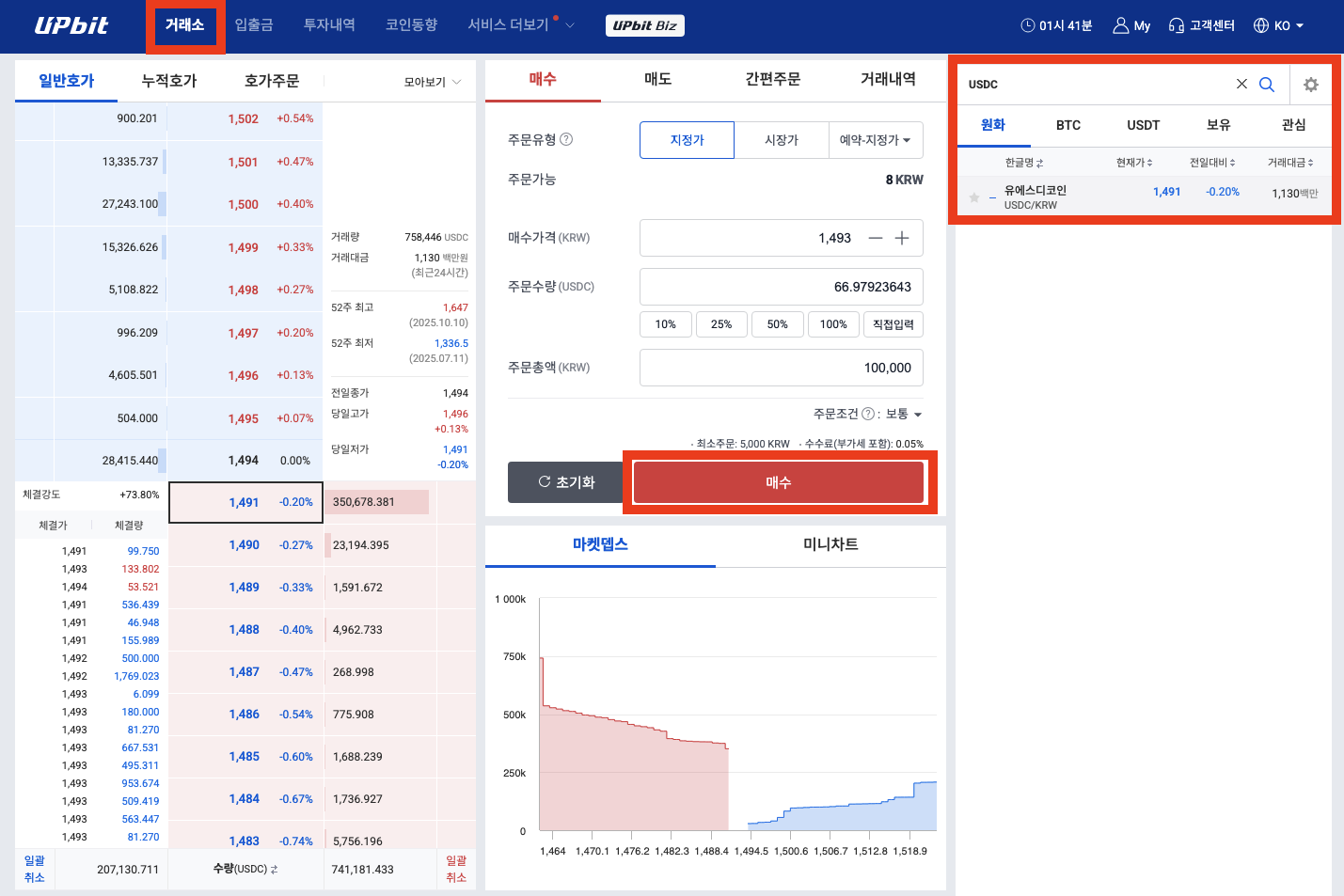This screenshot has width=1344, height=896.
Task: Select 관심 market tab
Action: tap(1294, 125)
